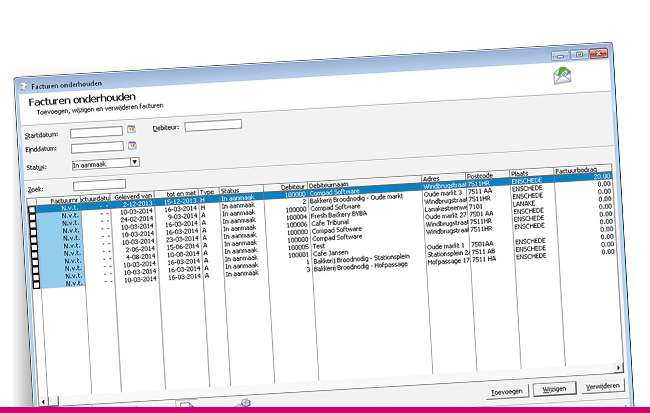Click the 'Hofpassage 17' address cell
This screenshot has width=650, height=413.
pyautogui.click(x=448, y=261)
